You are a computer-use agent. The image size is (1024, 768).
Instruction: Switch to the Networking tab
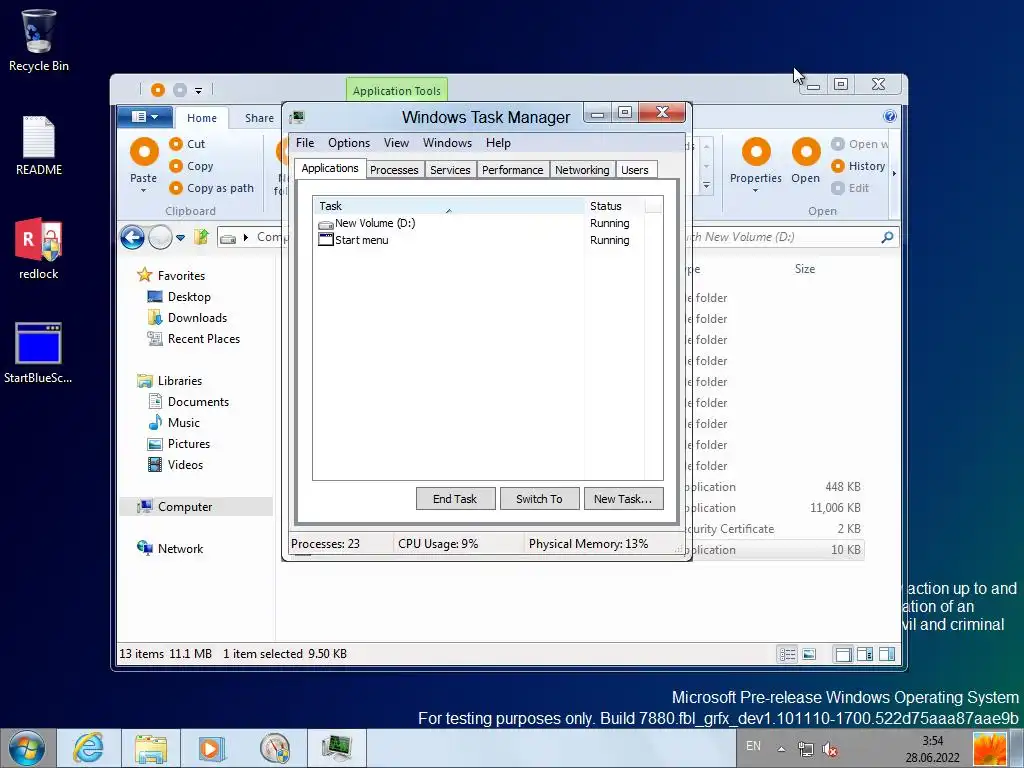(x=582, y=170)
